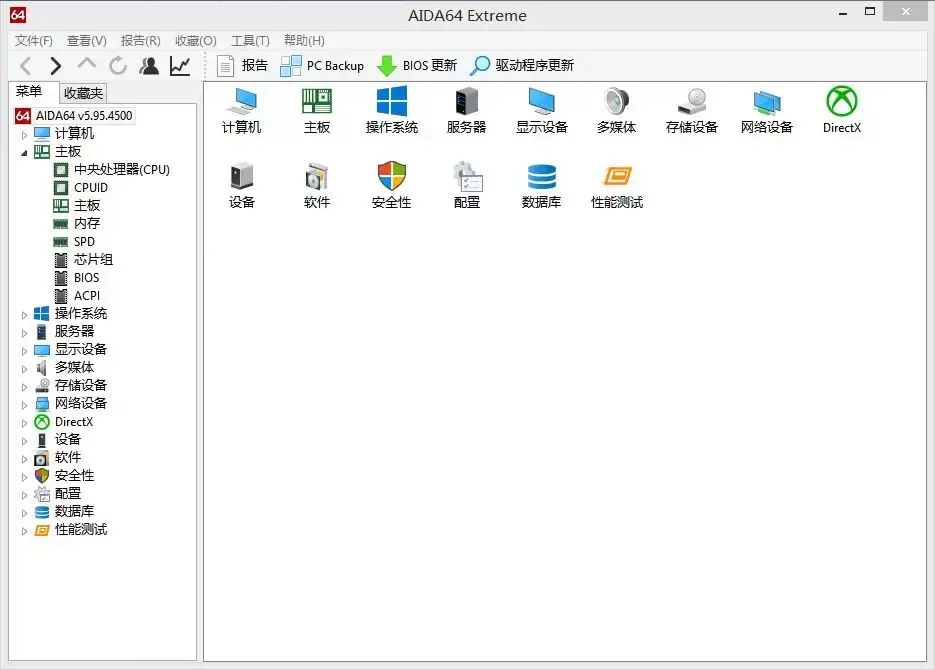Viewport: 935px width, 670px height.
Task: Click the 驱动程序更新 toolbar button
Action: (x=522, y=66)
